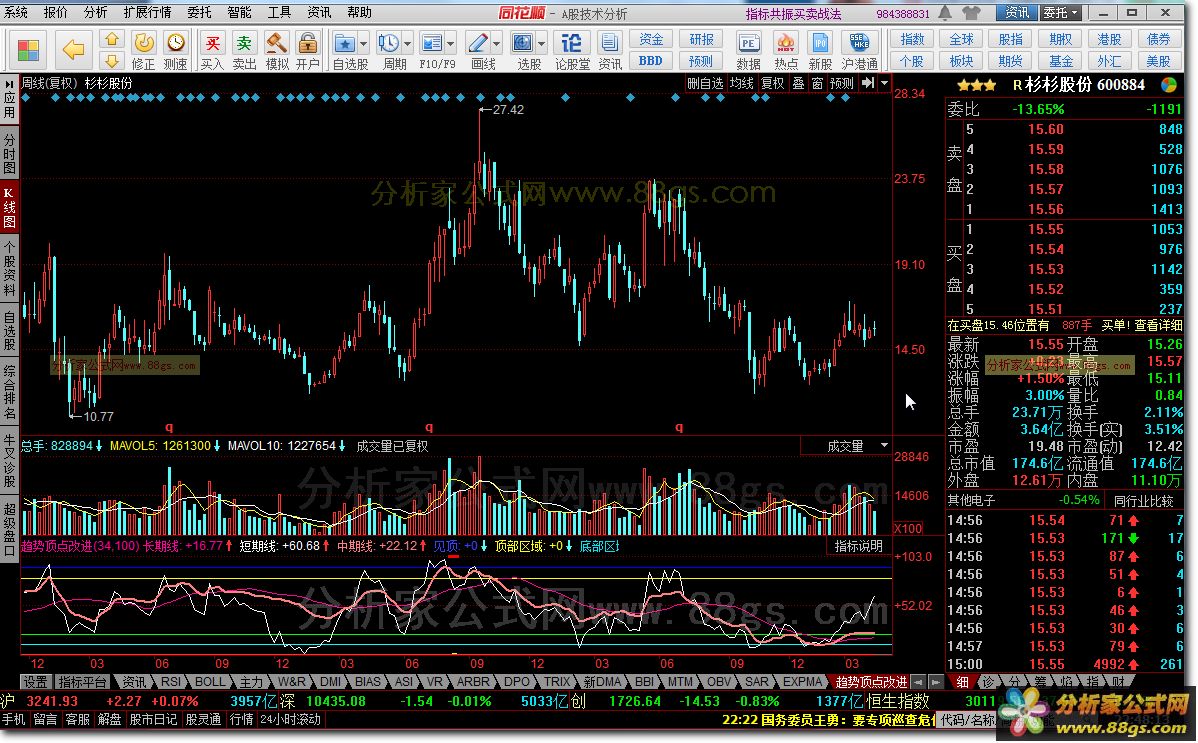The width and height of the screenshot is (1198, 743).
Task: Click the 指标说明 button
Action: [859, 546]
